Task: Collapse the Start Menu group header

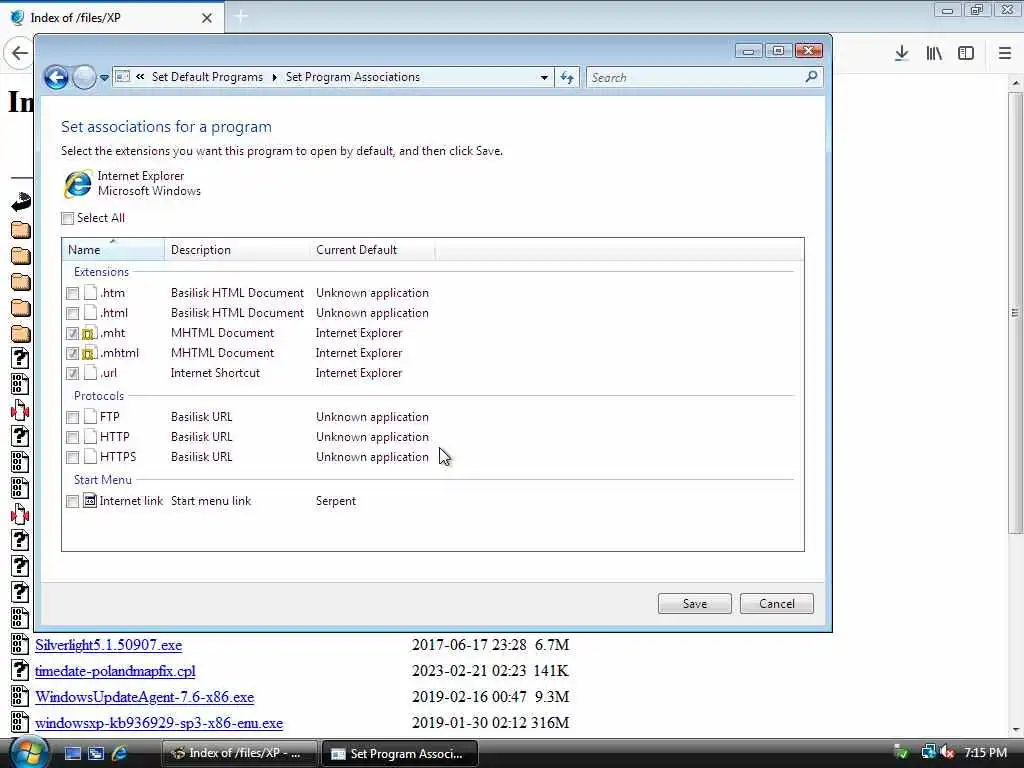Action: click(x=103, y=479)
